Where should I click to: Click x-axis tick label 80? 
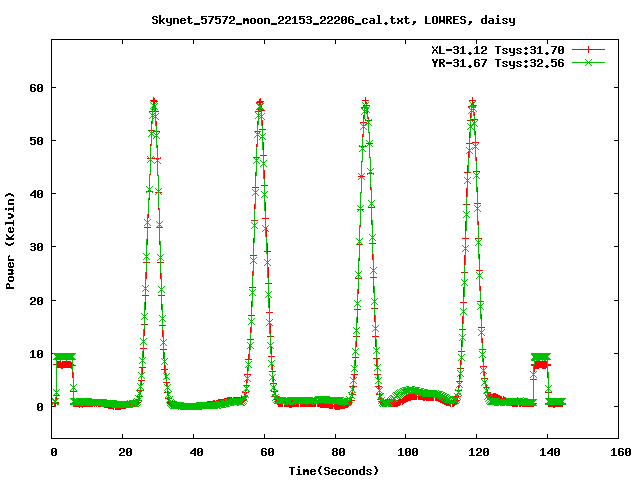click(x=338, y=452)
